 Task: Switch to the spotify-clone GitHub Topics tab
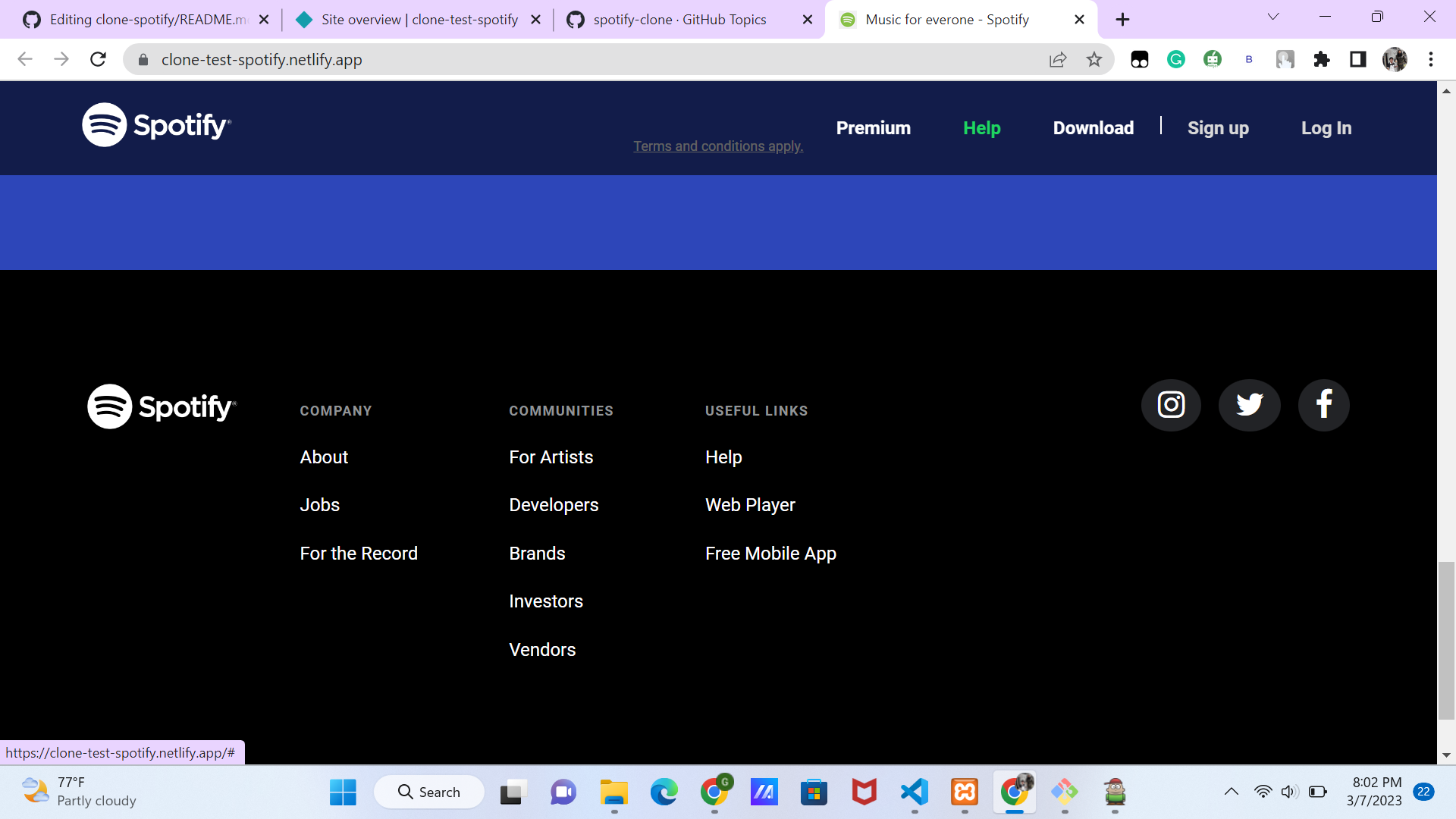680,19
